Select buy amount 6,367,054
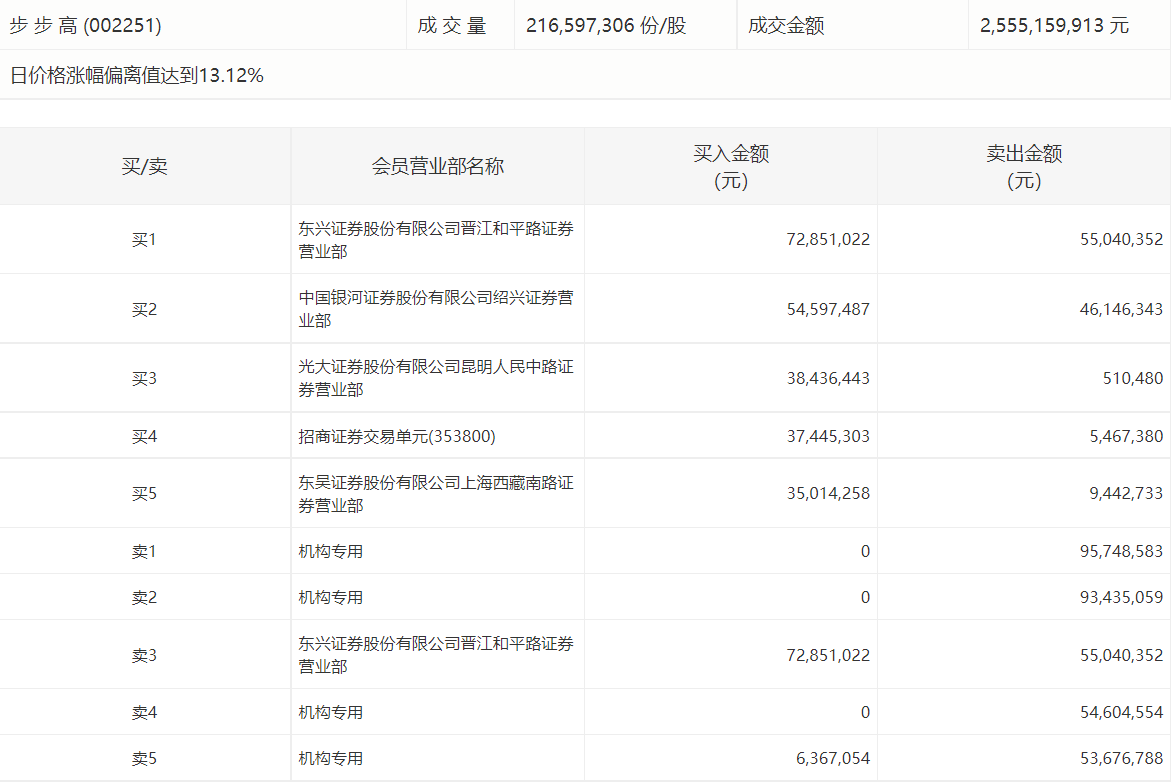The image size is (1171, 784). 833,759
